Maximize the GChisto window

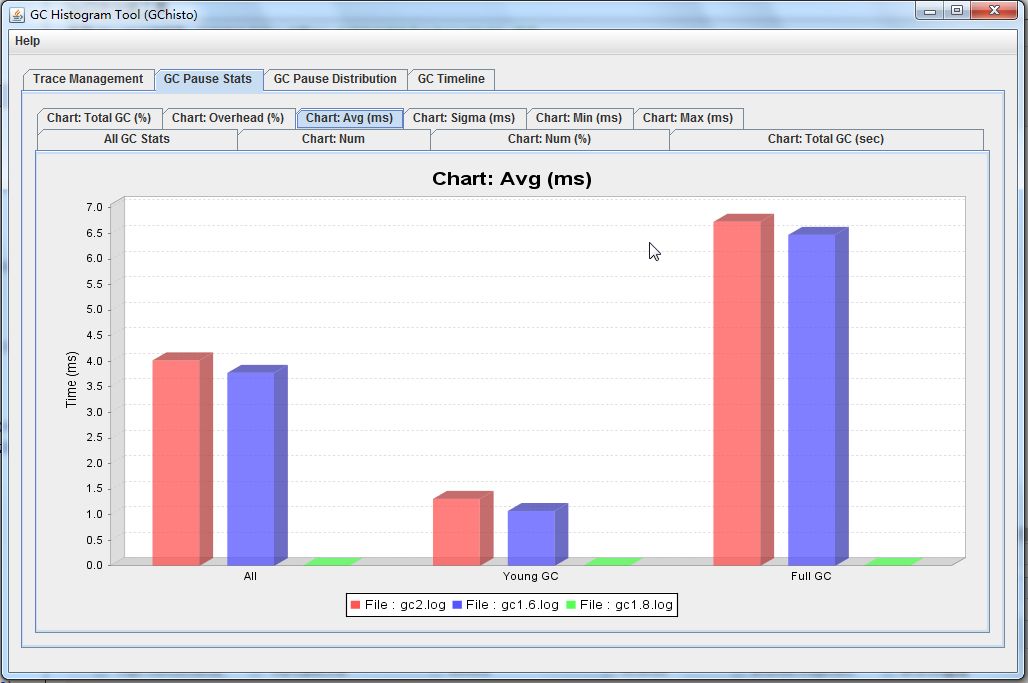[957, 11]
